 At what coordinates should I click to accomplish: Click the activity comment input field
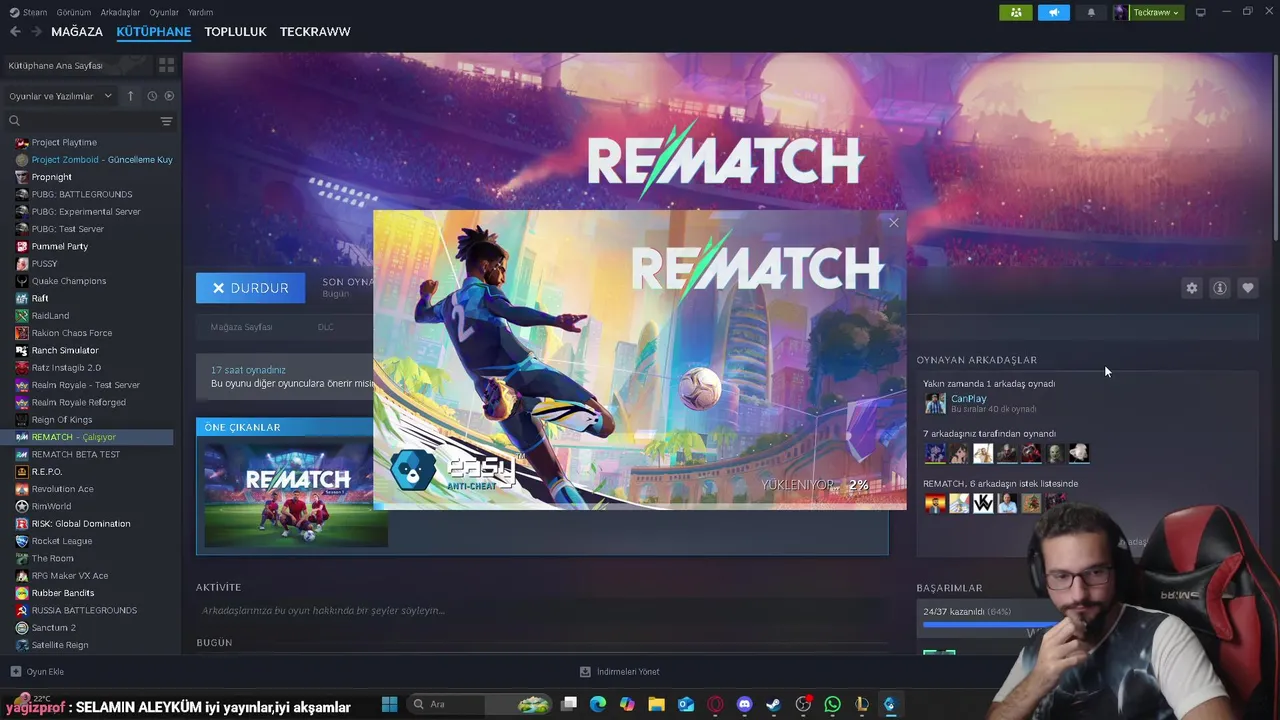pyautogui.click(x=540, y=611)
